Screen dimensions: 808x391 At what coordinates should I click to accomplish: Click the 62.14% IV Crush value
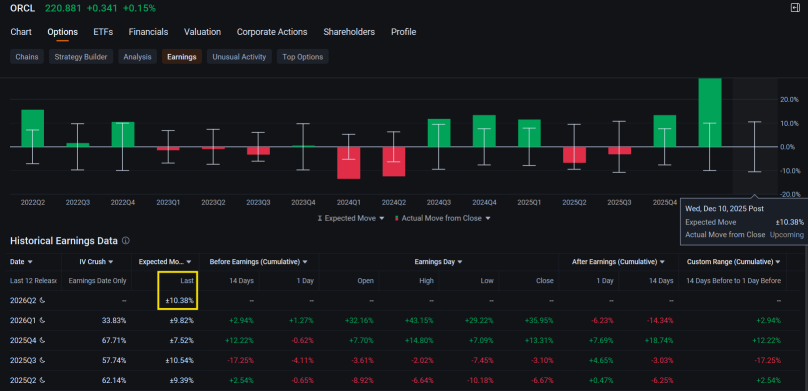[113, 381]
